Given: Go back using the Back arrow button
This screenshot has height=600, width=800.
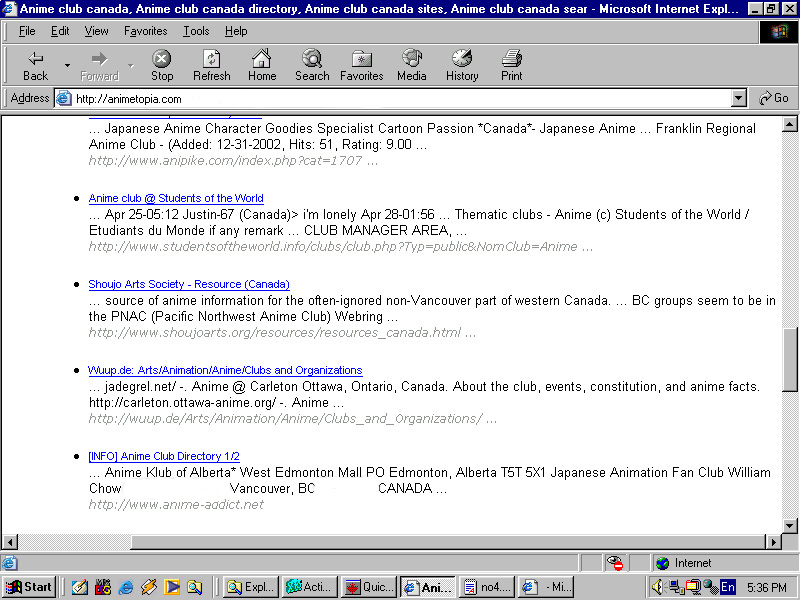Looking at the screenshot, I should 35,65.
